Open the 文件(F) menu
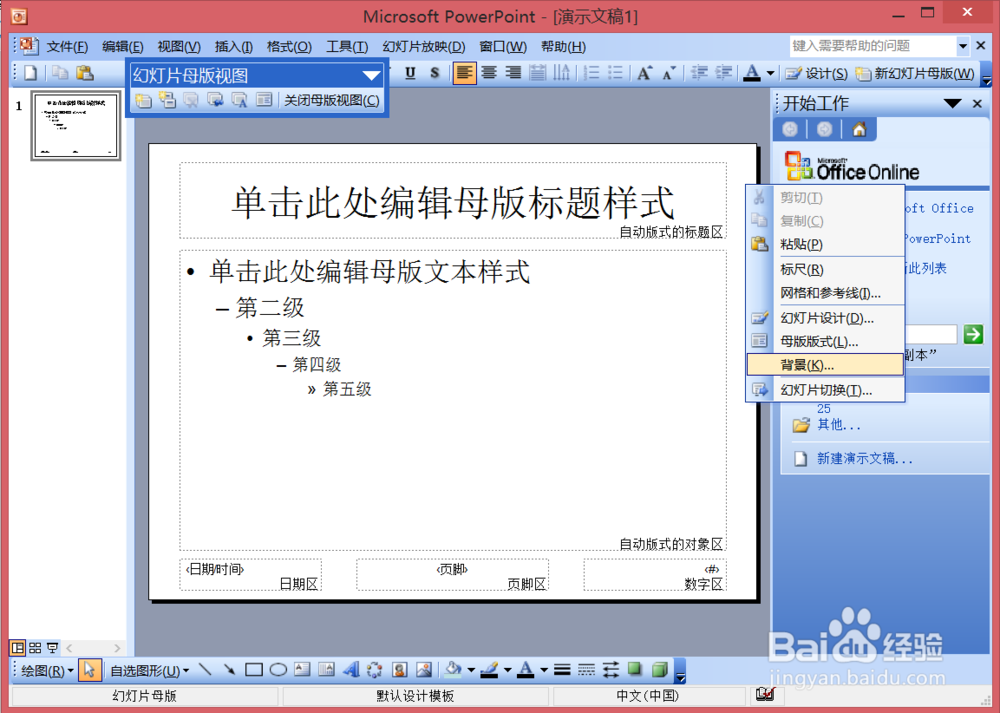The width and height of the screenshot is (1000, 713). point(67,47)
